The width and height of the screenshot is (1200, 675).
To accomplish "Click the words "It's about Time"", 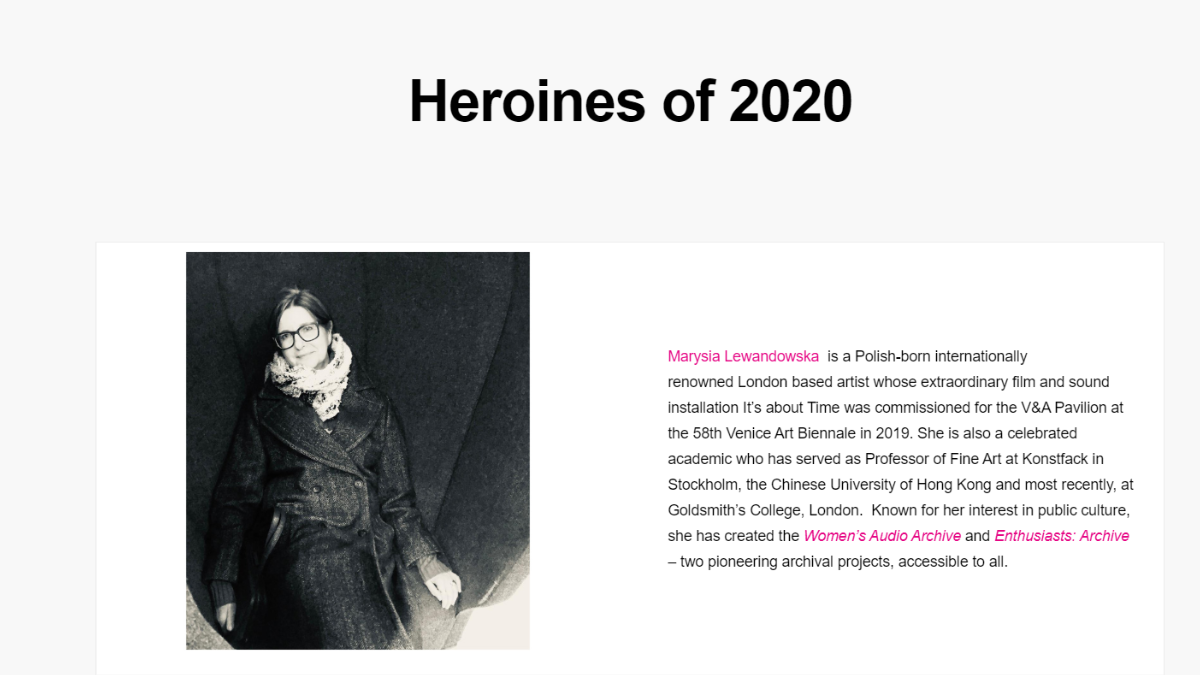I will click(791, 408).
